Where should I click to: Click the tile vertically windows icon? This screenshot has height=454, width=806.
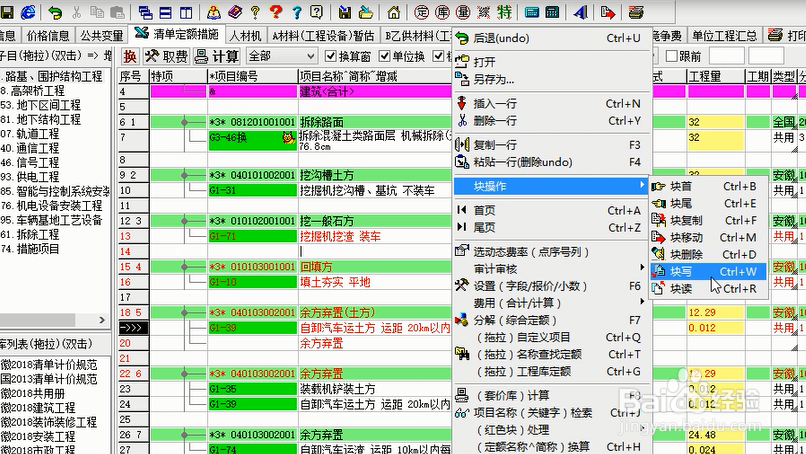pyautogui.click(x=186, y=12)
